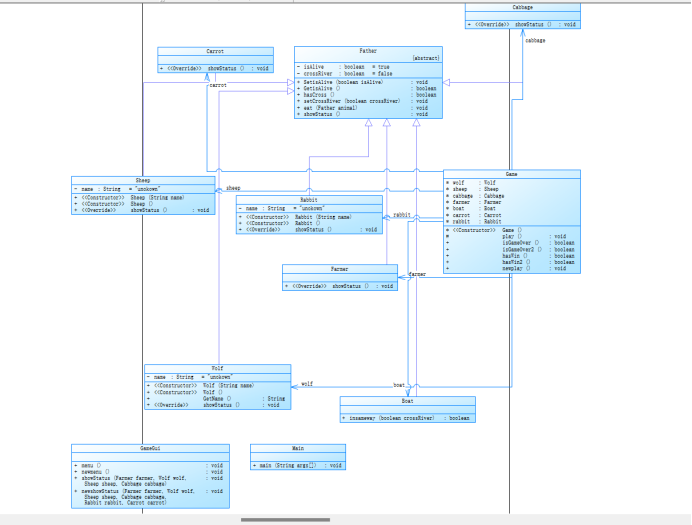Click the 'farmer' association label
Image resolution: width=692 pixels, height=525 pixels.
(417, 274)
